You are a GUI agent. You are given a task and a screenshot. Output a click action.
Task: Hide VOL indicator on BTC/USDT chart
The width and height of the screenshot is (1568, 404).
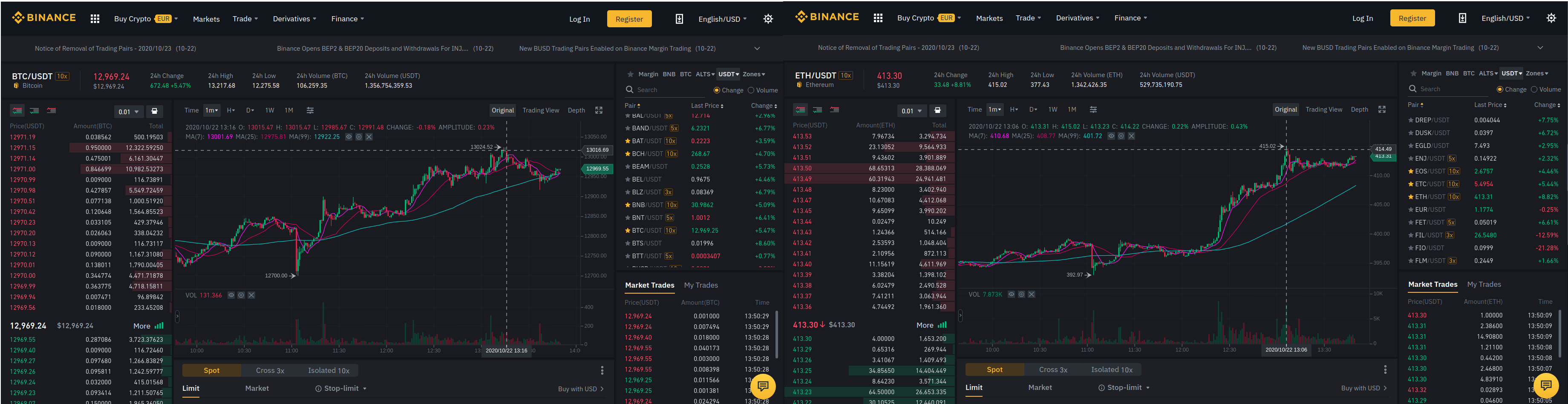coord(231,296)
